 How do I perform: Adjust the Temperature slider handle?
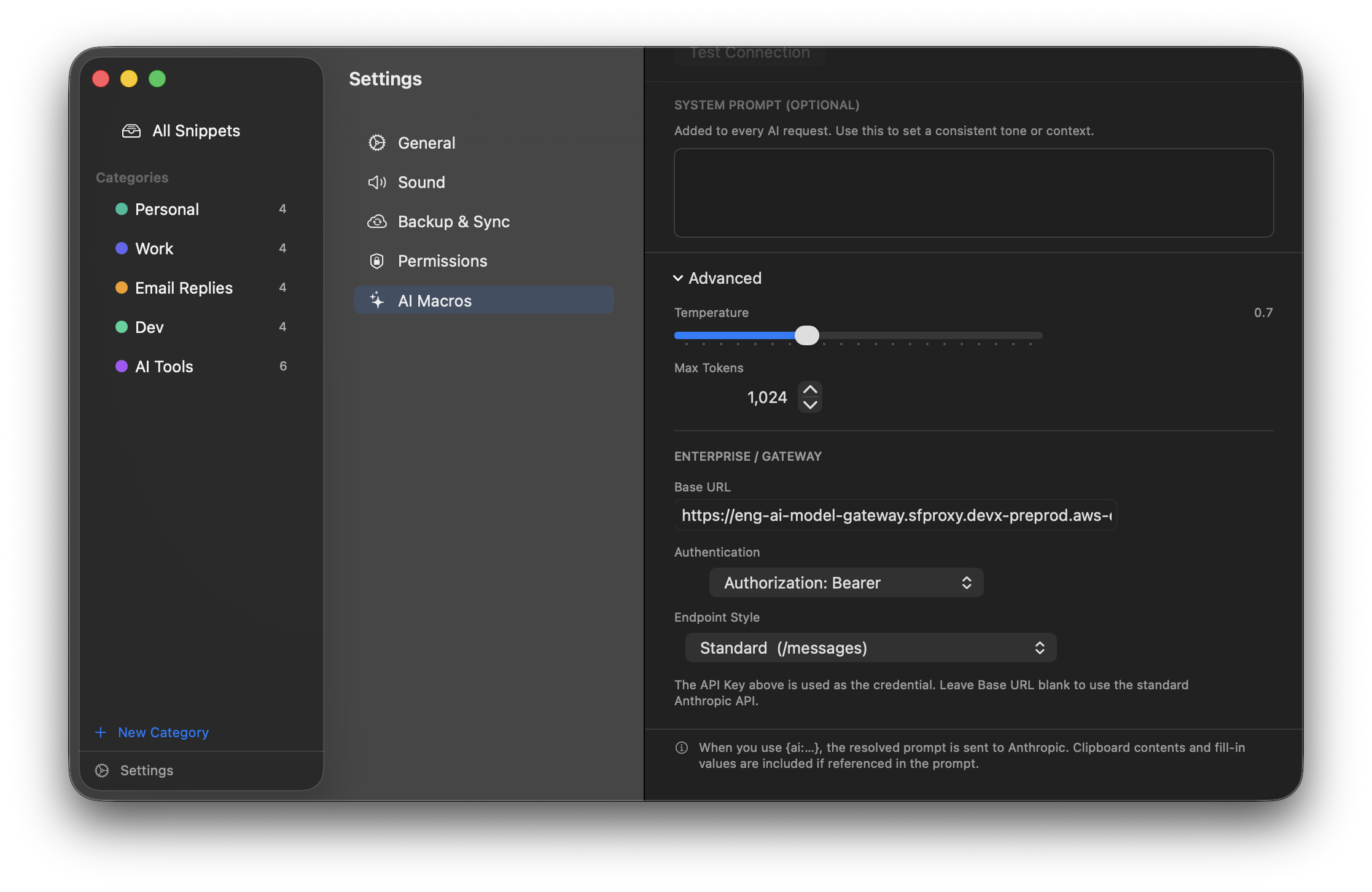tap(807, 335)
